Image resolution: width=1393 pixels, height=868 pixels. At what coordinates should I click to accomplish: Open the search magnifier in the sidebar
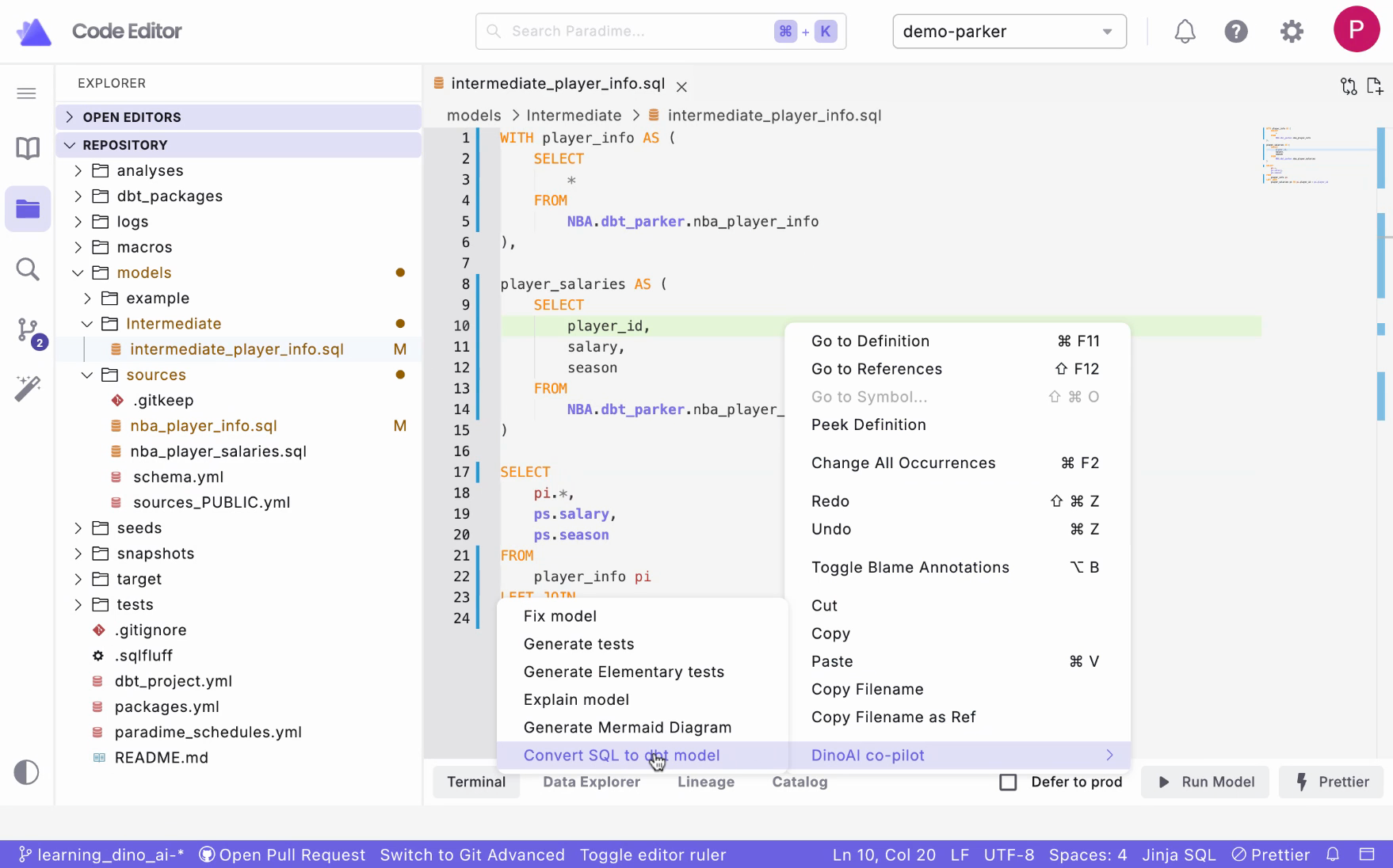click(28, 269)
